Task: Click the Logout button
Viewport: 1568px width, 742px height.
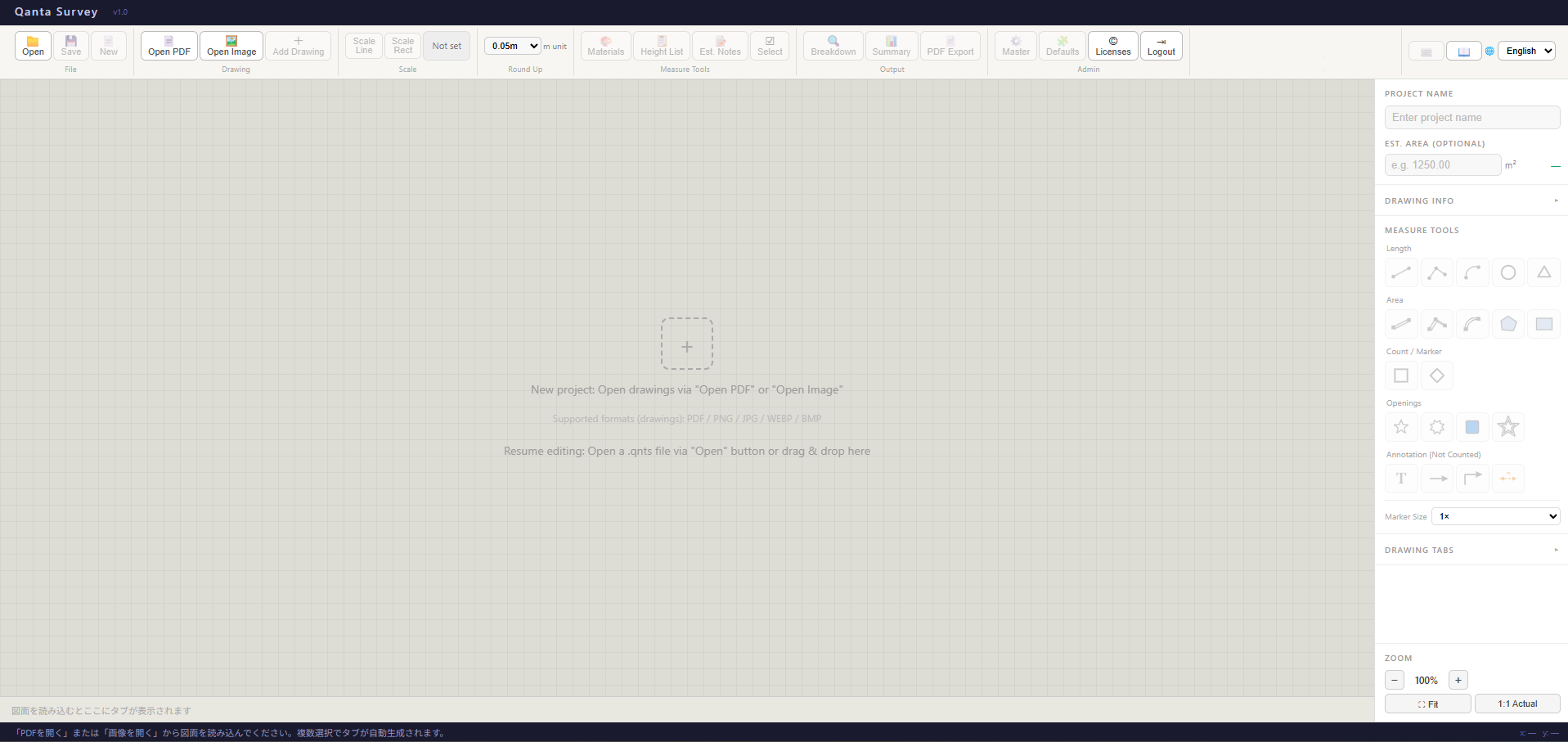Action: (1161, 46)
